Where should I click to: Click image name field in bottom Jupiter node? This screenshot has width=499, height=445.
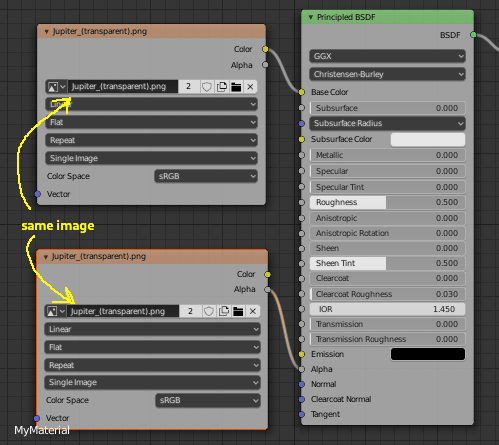coord(123,311)
